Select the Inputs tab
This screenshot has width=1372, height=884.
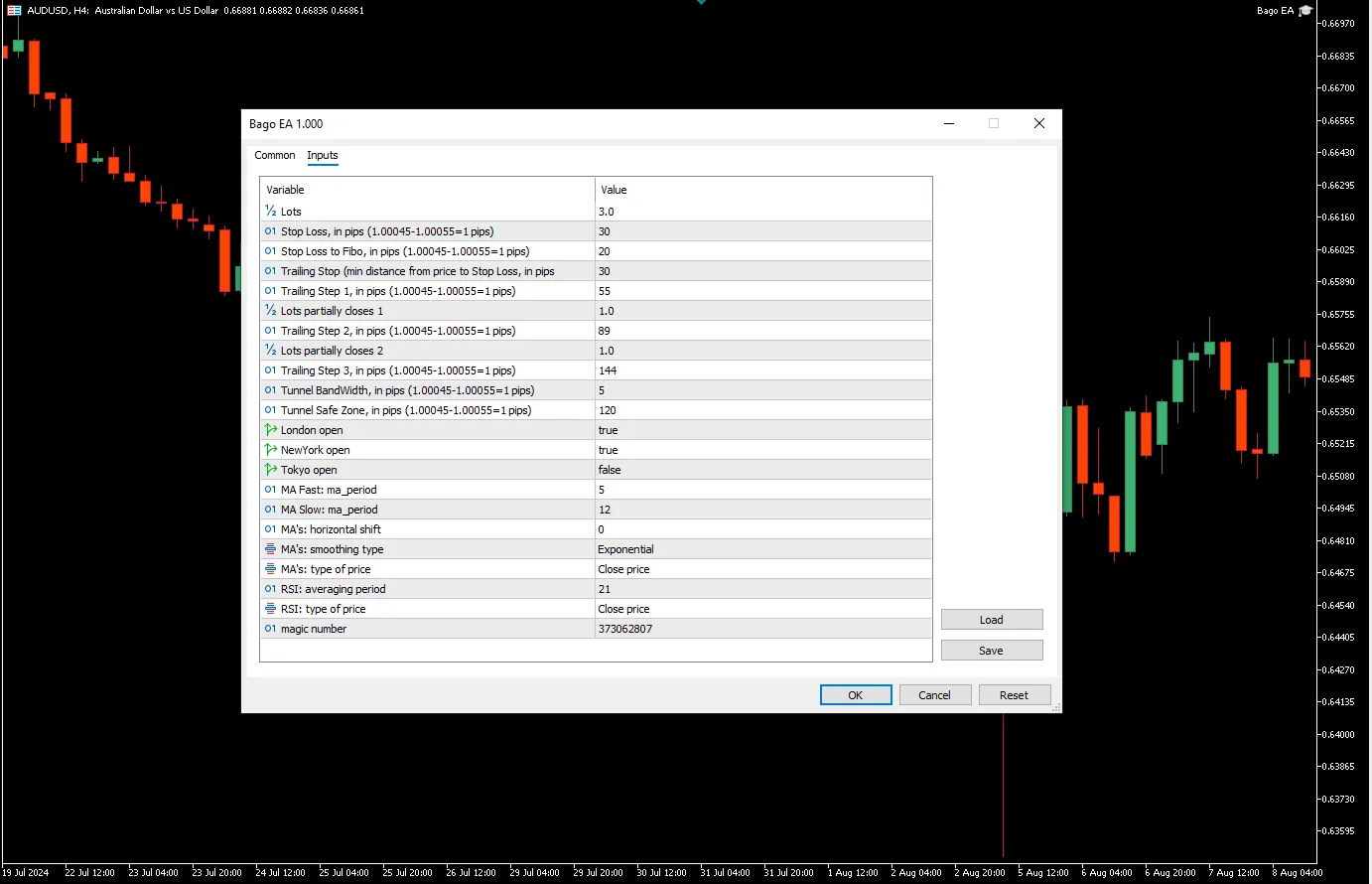(323, 156)
